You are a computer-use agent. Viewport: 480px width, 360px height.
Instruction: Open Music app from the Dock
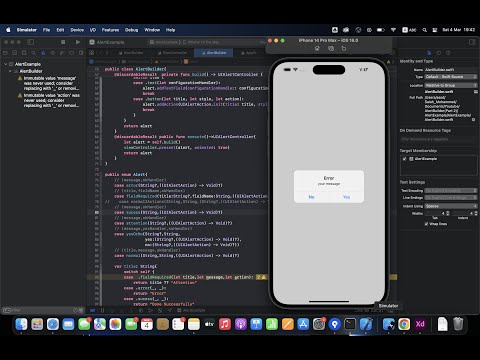tap(225, 324)
